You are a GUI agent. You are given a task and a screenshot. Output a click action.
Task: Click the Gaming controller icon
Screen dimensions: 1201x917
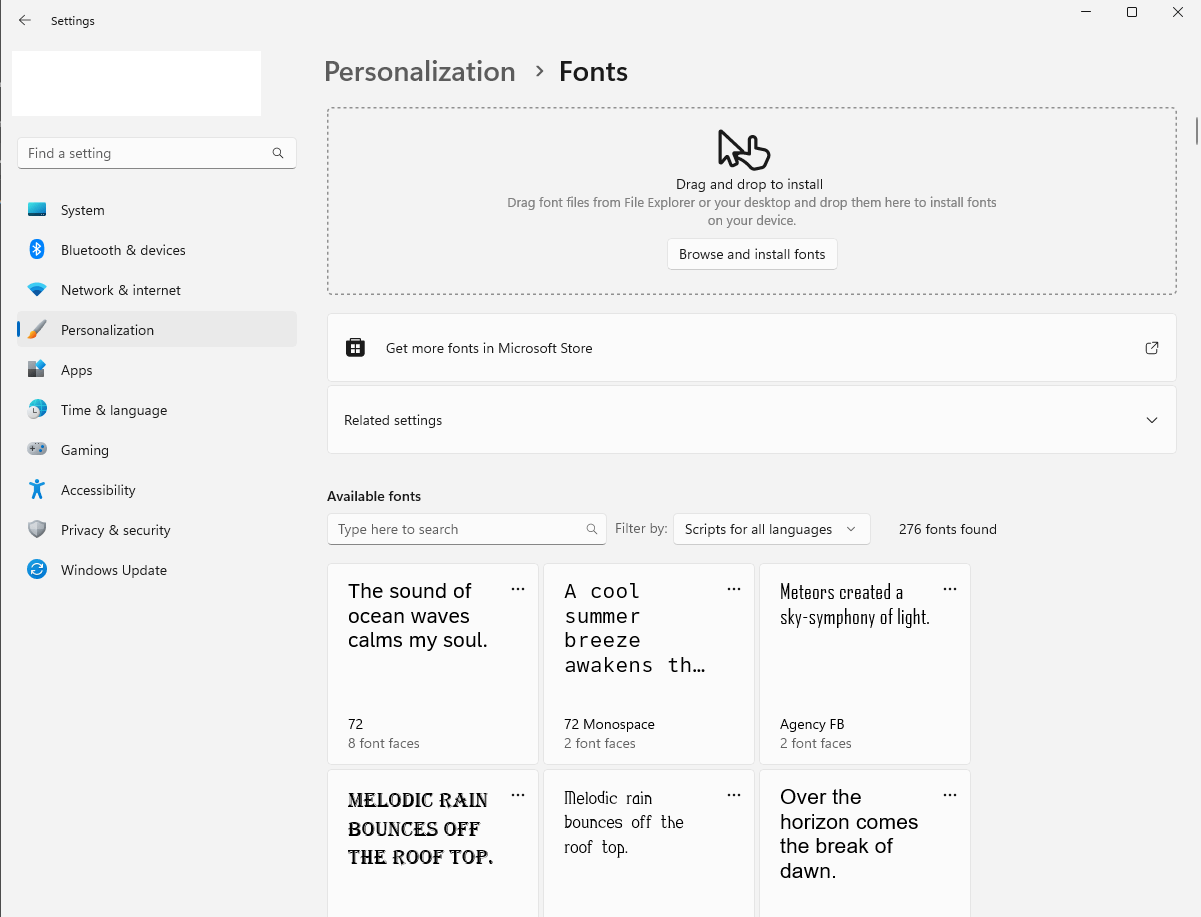(37, 450)
